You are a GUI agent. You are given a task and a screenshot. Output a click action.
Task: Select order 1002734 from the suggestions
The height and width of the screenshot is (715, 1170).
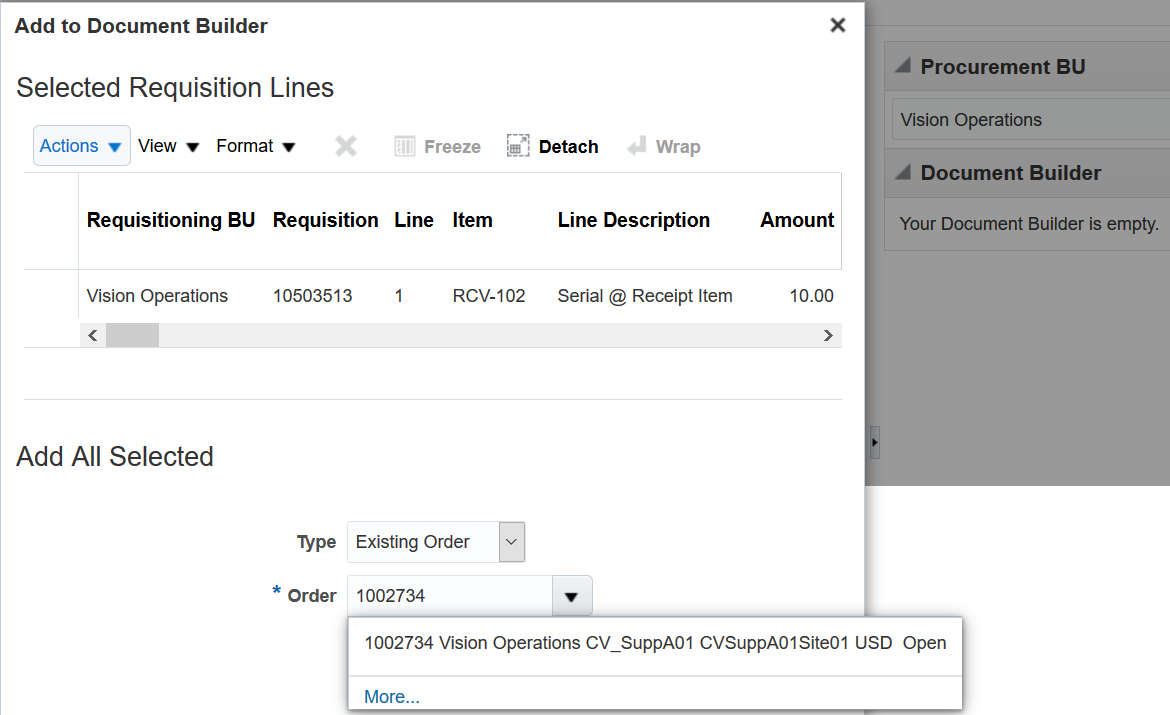[x=654, y=643]
